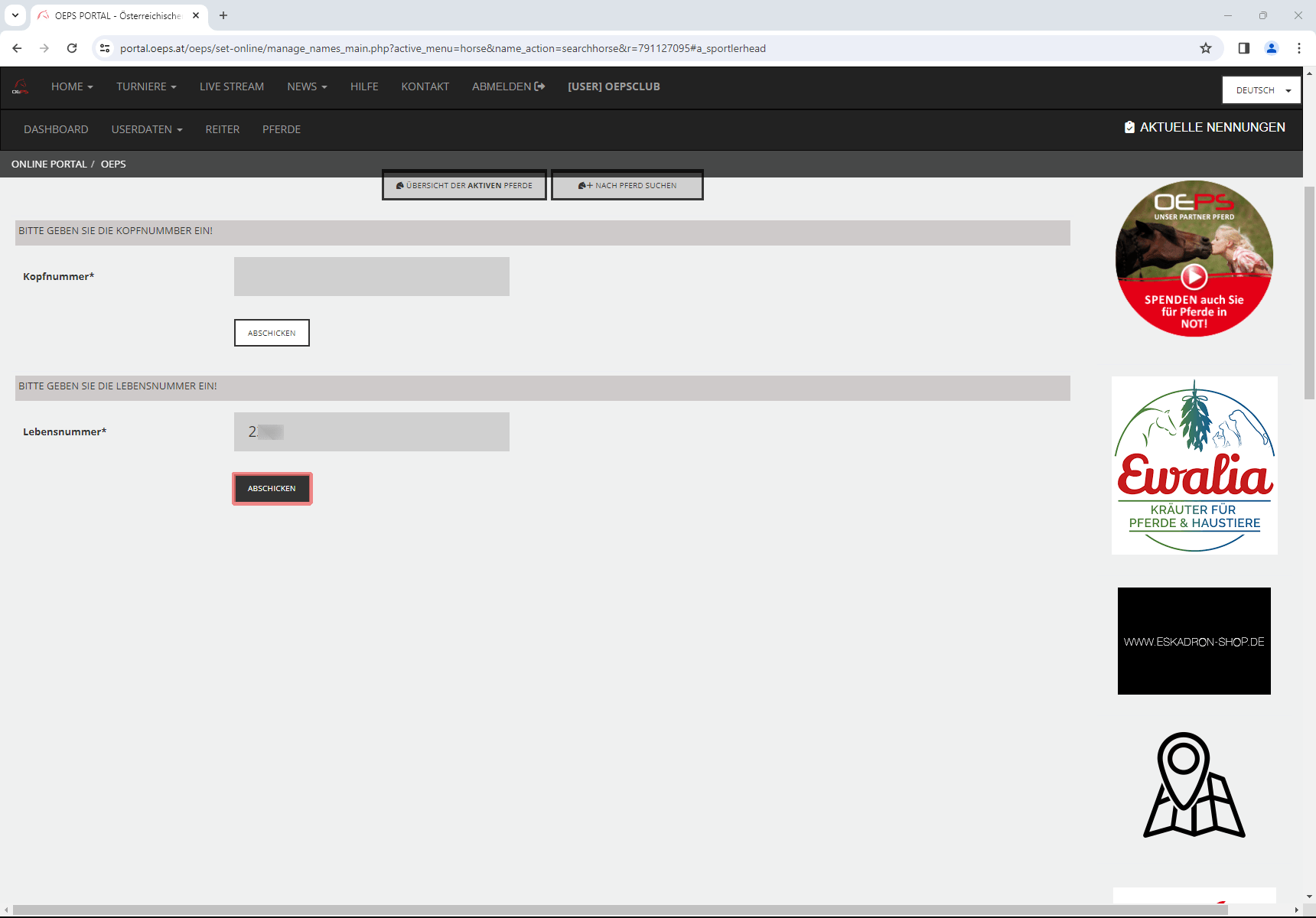
Task: Bookmark this page with the star icon
Action: coord(1206,48)
